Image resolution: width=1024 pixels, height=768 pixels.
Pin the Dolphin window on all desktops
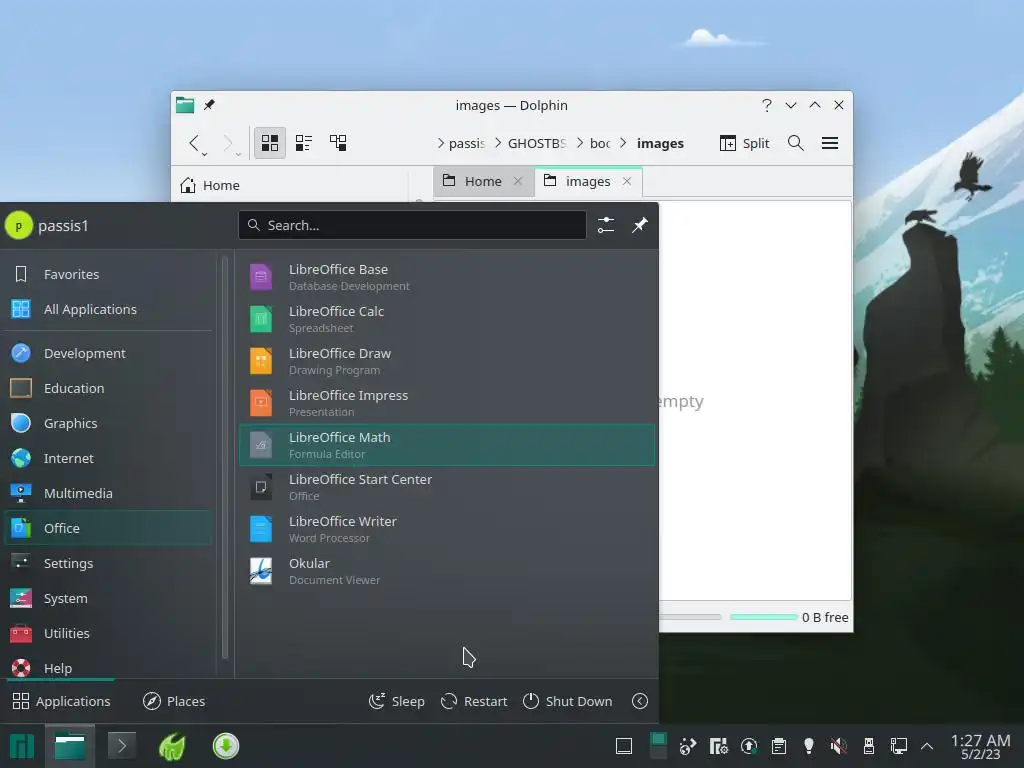(x=209, y=105)
